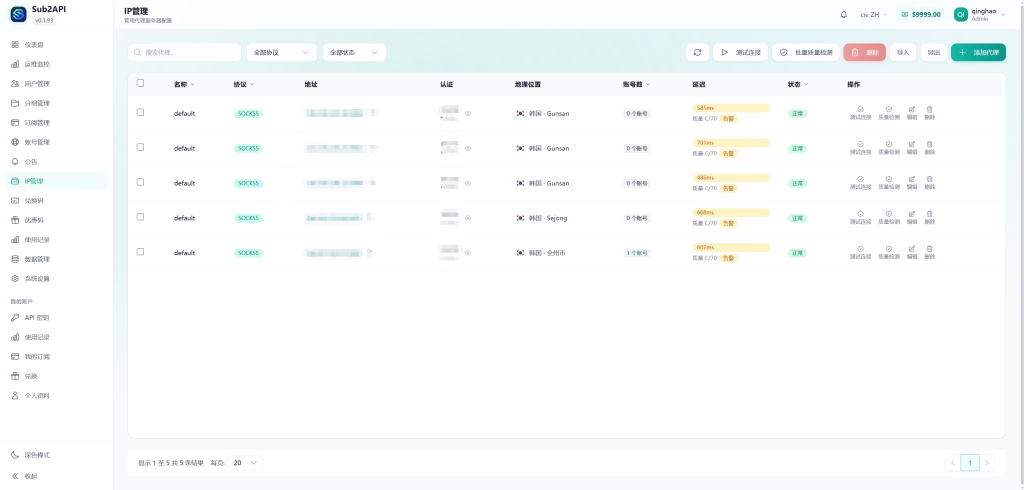
Task: Click the 搜索代理 search field
Action: tap(185, 52)
